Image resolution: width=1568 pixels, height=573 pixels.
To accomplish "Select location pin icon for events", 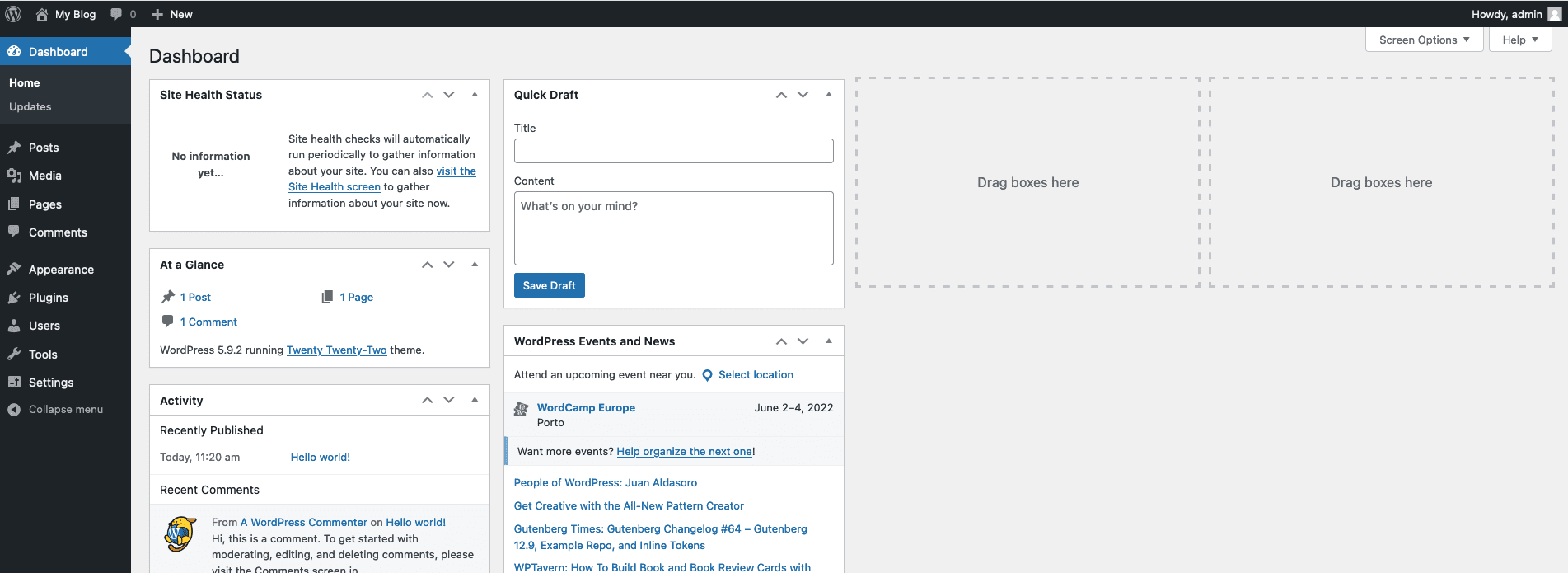I will pos(707,375).
